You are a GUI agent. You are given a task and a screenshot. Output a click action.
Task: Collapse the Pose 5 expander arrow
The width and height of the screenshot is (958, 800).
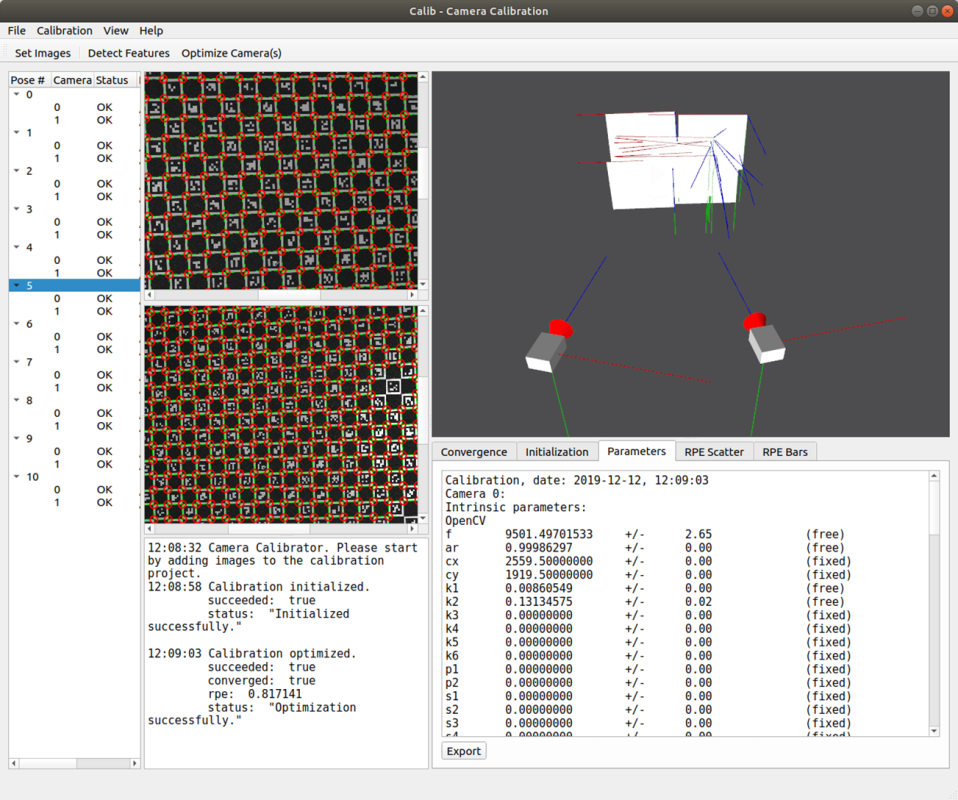pos(17,286)
